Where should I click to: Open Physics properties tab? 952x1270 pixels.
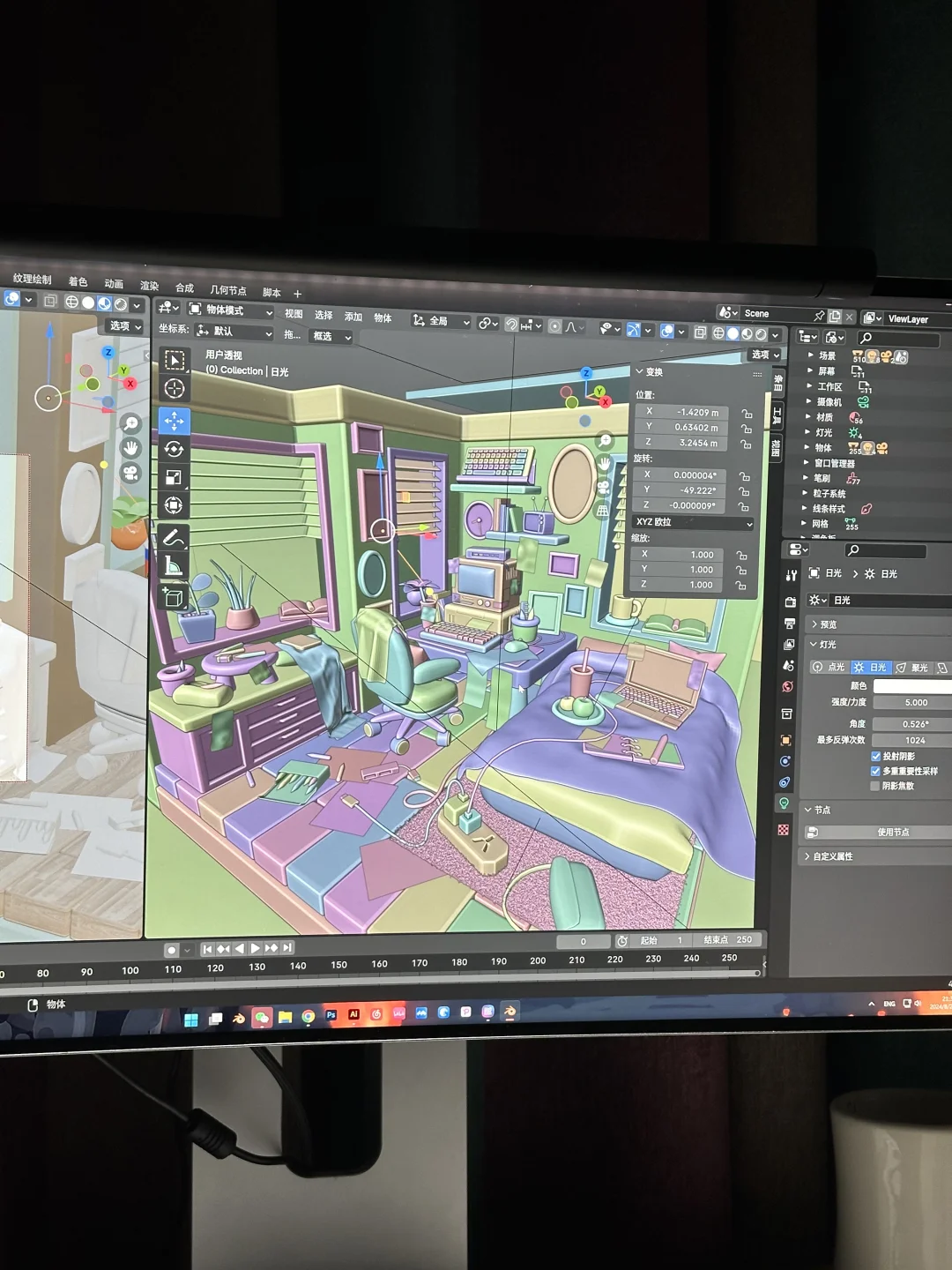click(785, 761)
